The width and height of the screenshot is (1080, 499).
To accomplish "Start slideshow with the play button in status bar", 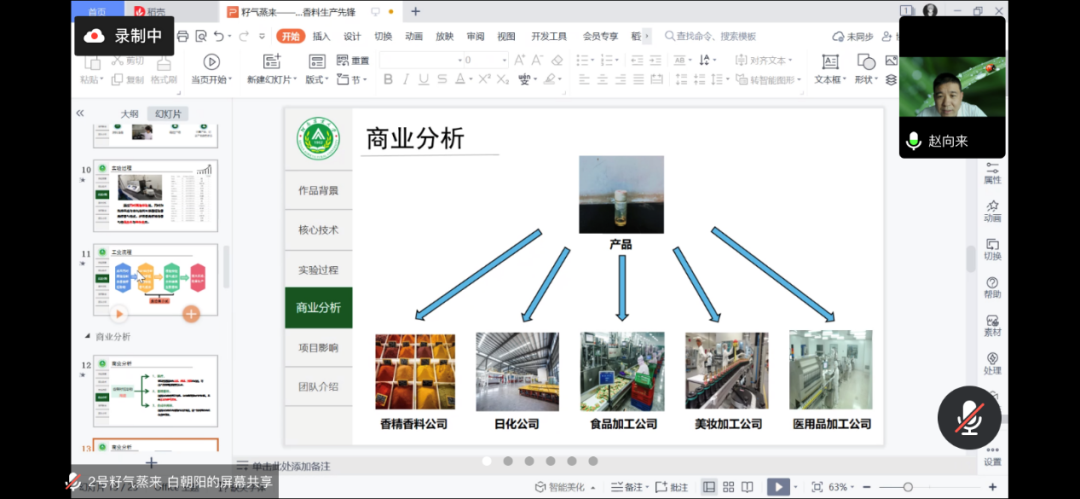I will tap(777, 487).
